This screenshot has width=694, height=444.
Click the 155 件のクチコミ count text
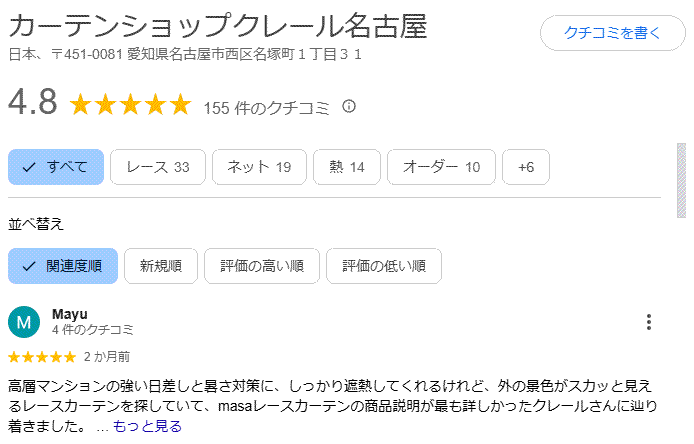click(x=266, y=108)
